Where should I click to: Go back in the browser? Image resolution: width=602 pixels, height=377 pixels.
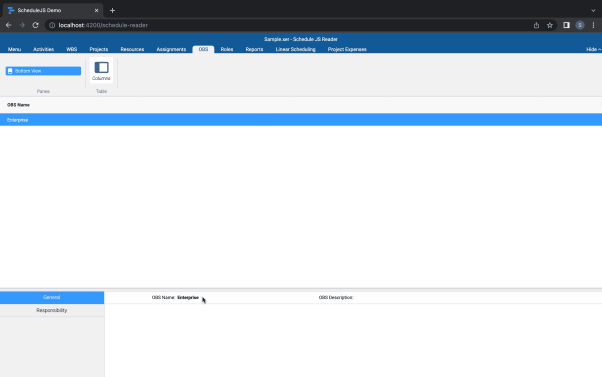[x=8, y=25]
